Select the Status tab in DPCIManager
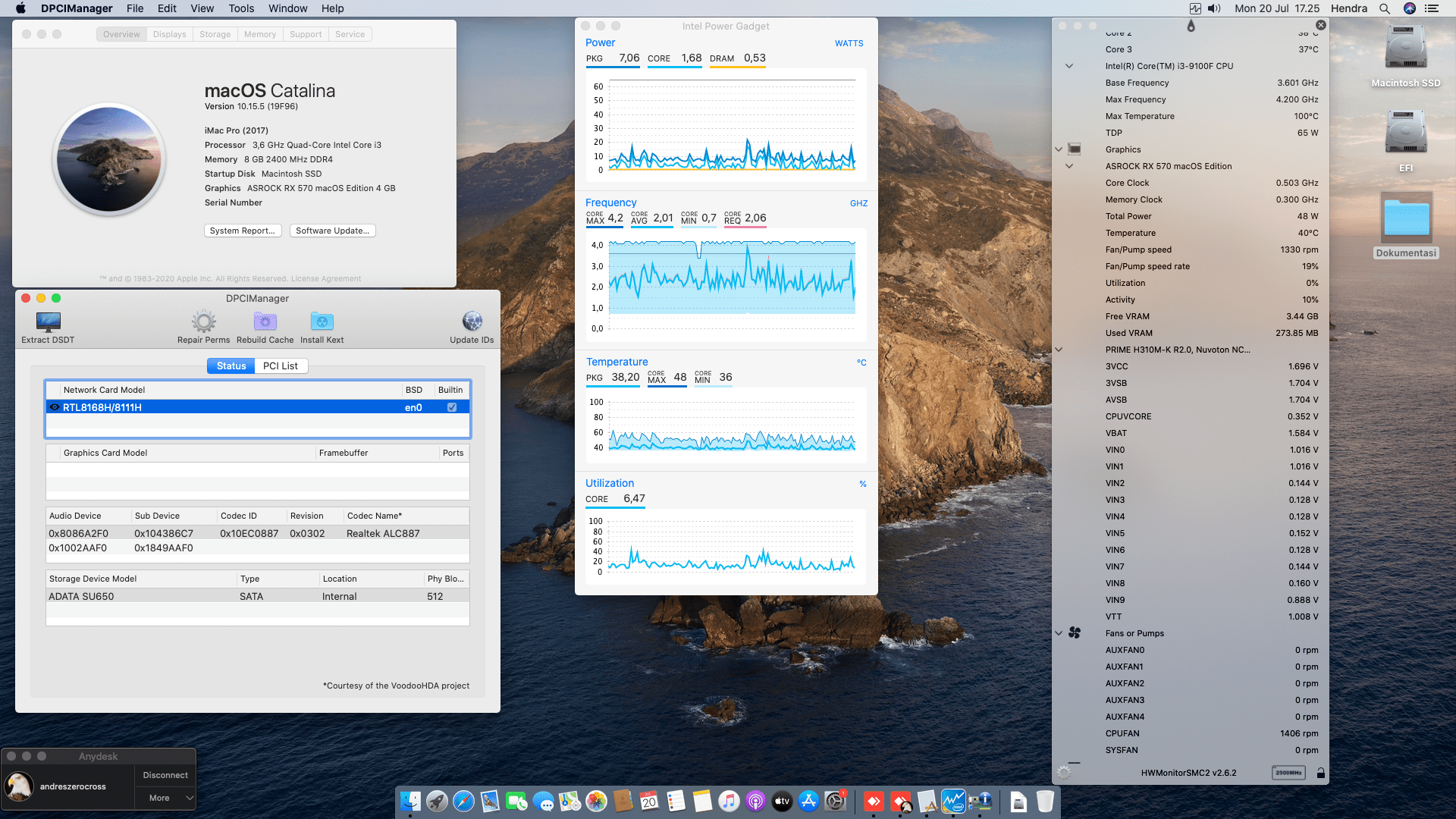This screenshot has height=819, width=1456. click(x=231, y=366)
